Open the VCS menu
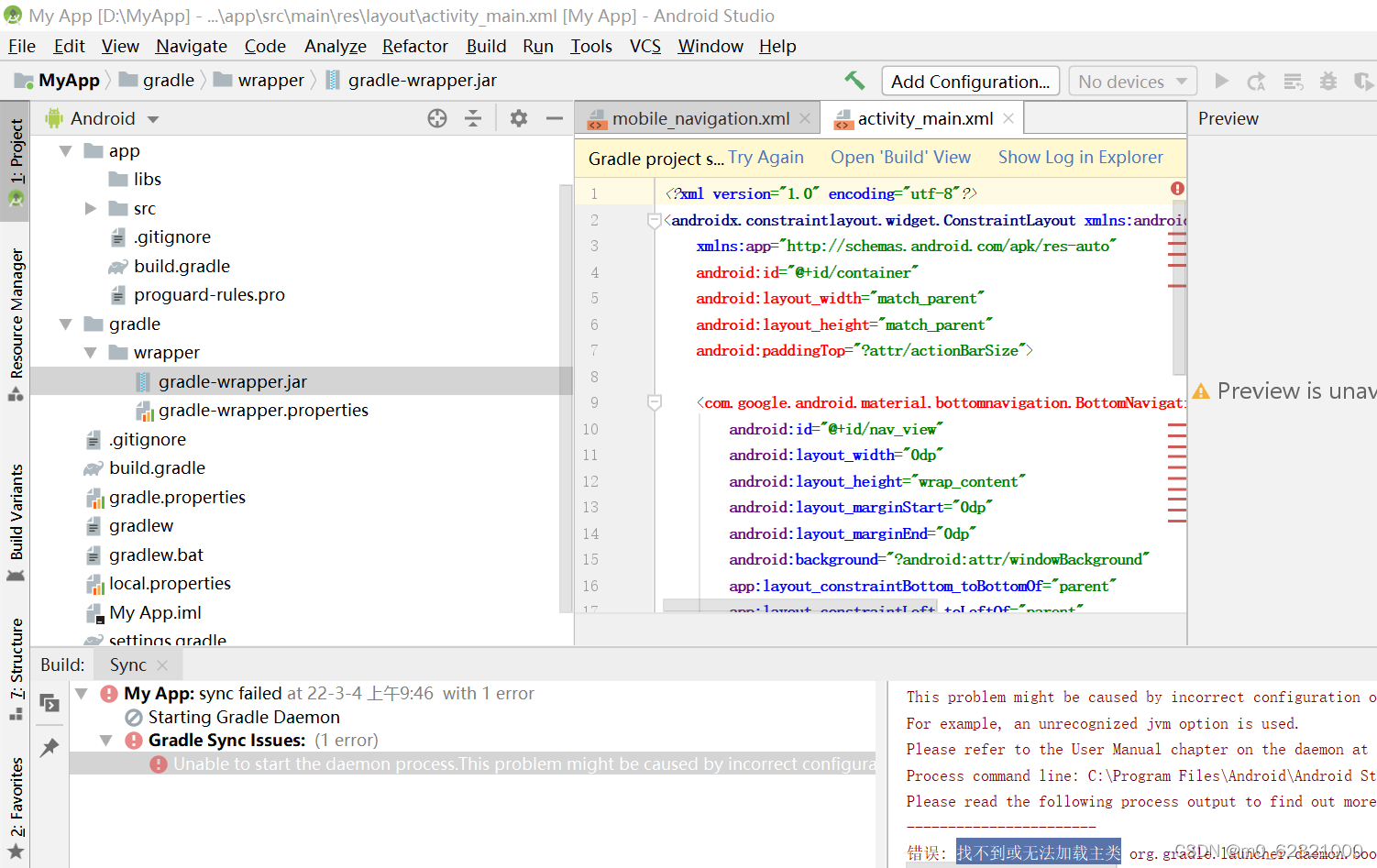1377x868 pixels. pos(645,46)
